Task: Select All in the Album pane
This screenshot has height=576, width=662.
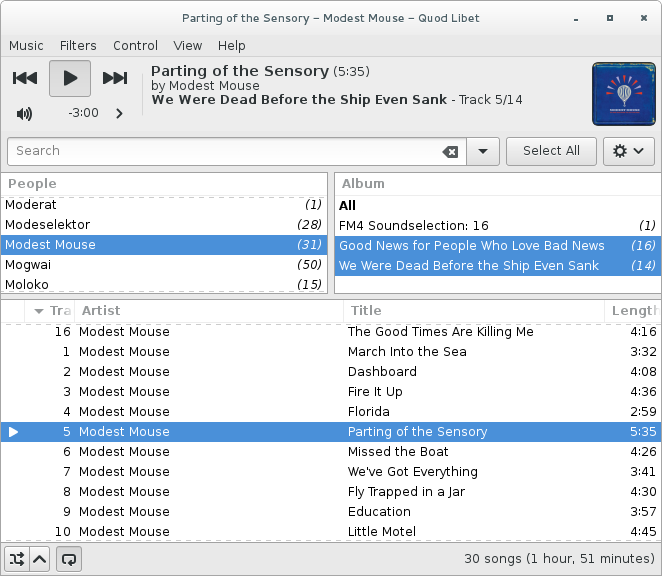Action: (498, 206)
